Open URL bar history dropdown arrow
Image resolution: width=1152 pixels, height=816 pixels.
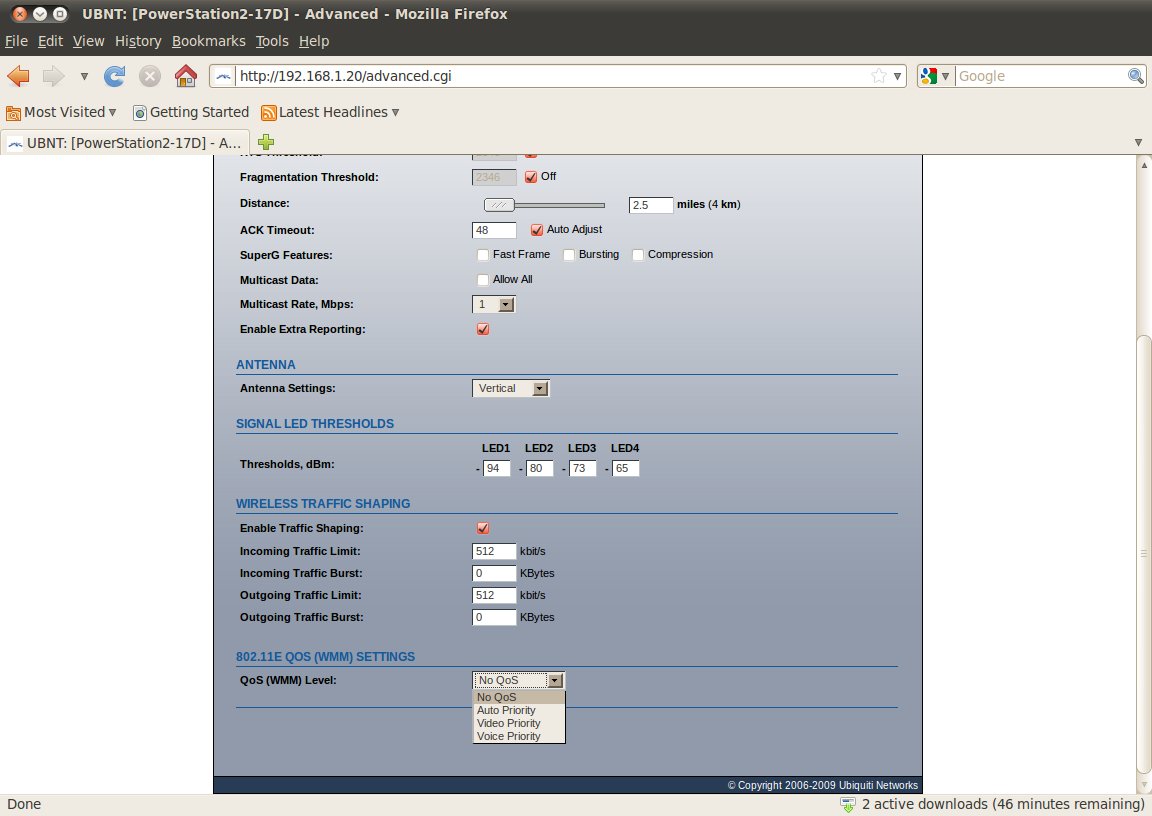897,76
